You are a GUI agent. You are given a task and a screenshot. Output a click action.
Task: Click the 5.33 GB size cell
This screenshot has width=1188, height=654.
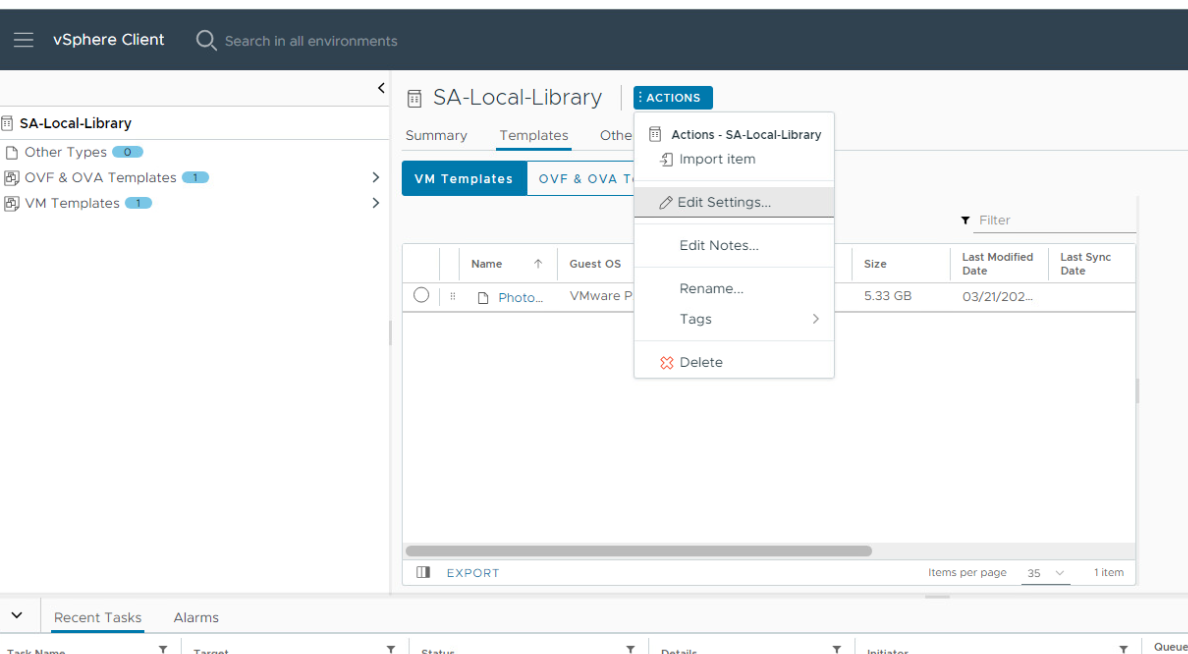coord(887,296)
